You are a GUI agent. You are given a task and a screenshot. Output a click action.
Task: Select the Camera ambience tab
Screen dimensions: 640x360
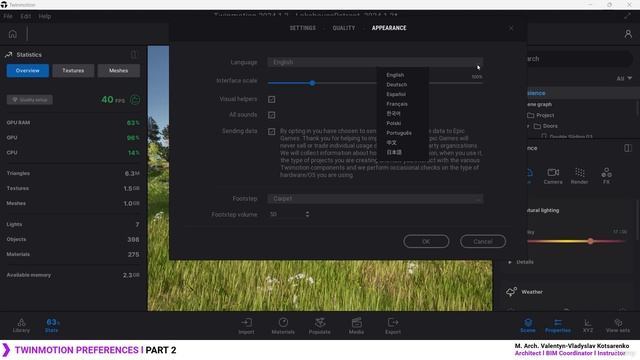point(553,176)
